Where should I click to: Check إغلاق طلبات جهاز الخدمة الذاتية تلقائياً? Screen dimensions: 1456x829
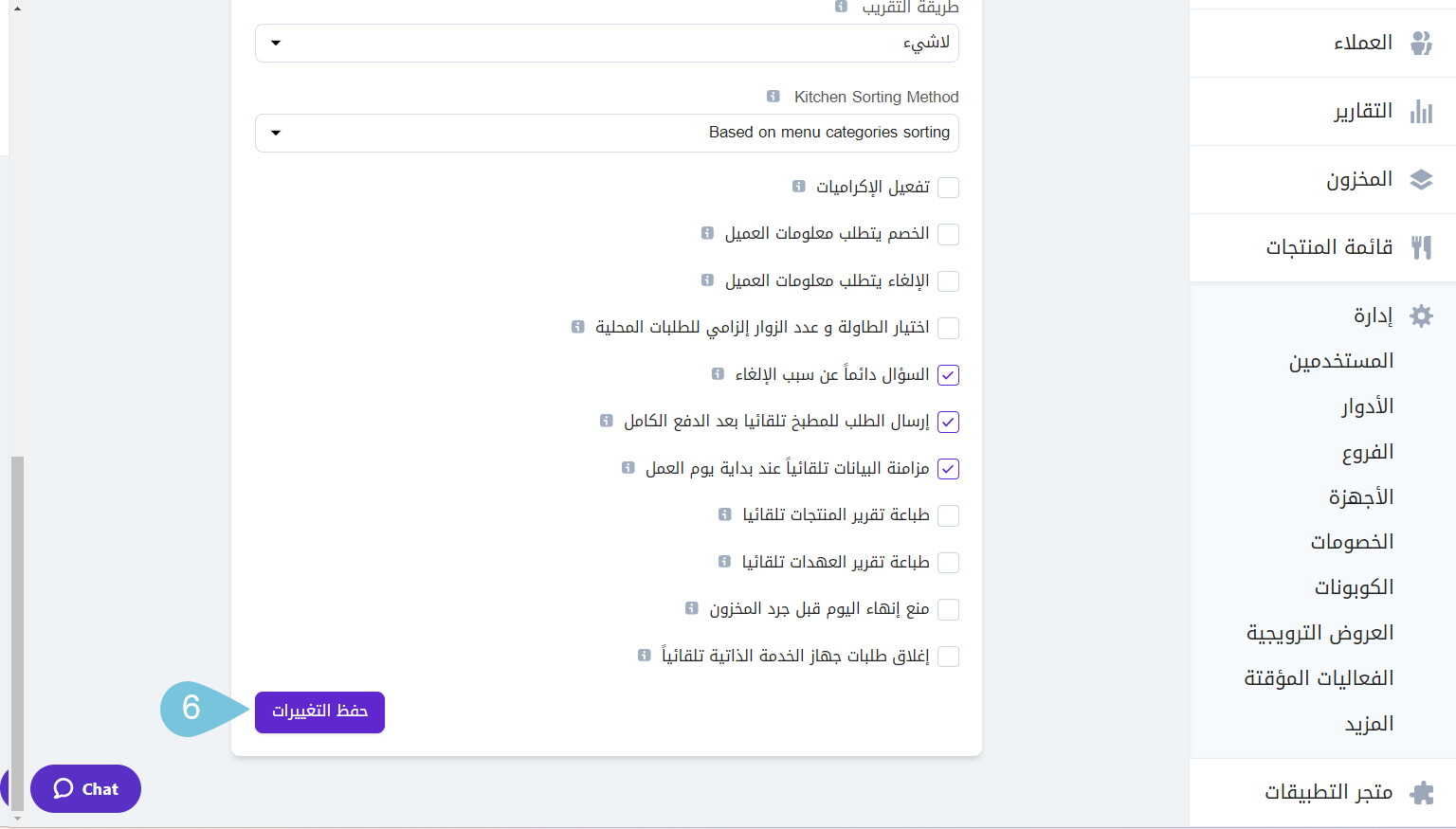coord(948,657)
